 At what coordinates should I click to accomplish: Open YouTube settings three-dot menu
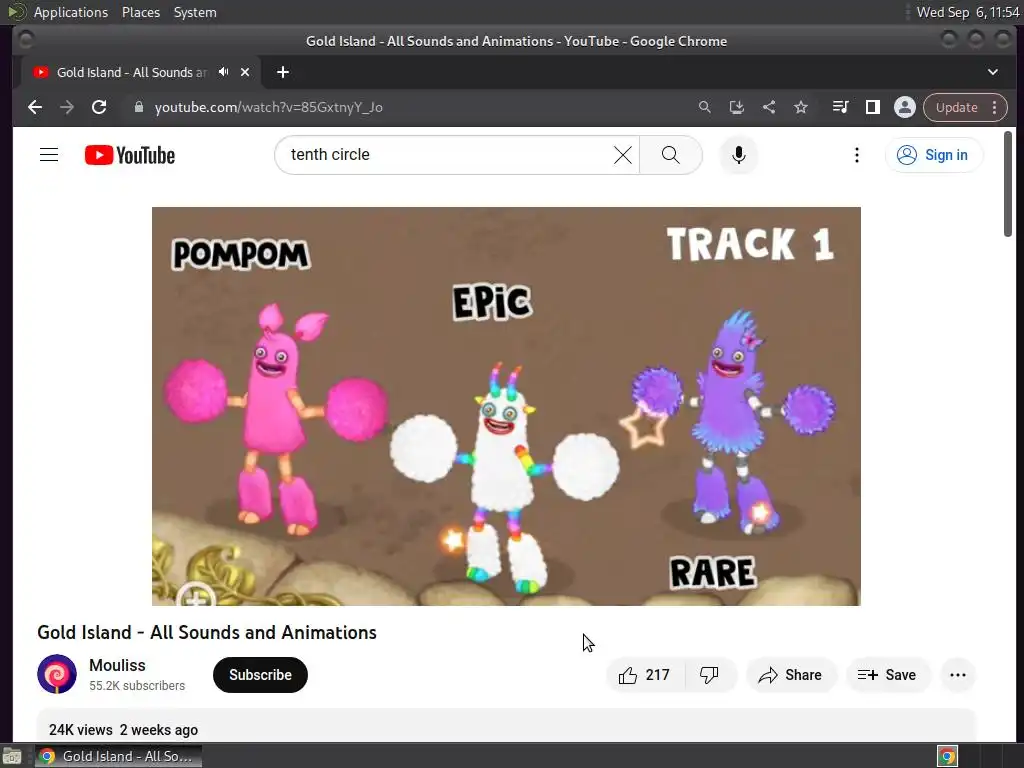pos(857,155)
